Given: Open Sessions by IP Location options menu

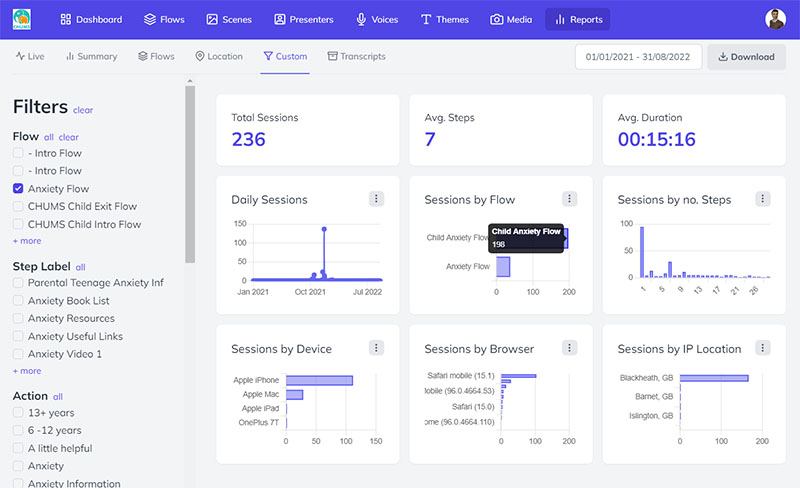Looking at the screenshot, I should coord(763,348).
